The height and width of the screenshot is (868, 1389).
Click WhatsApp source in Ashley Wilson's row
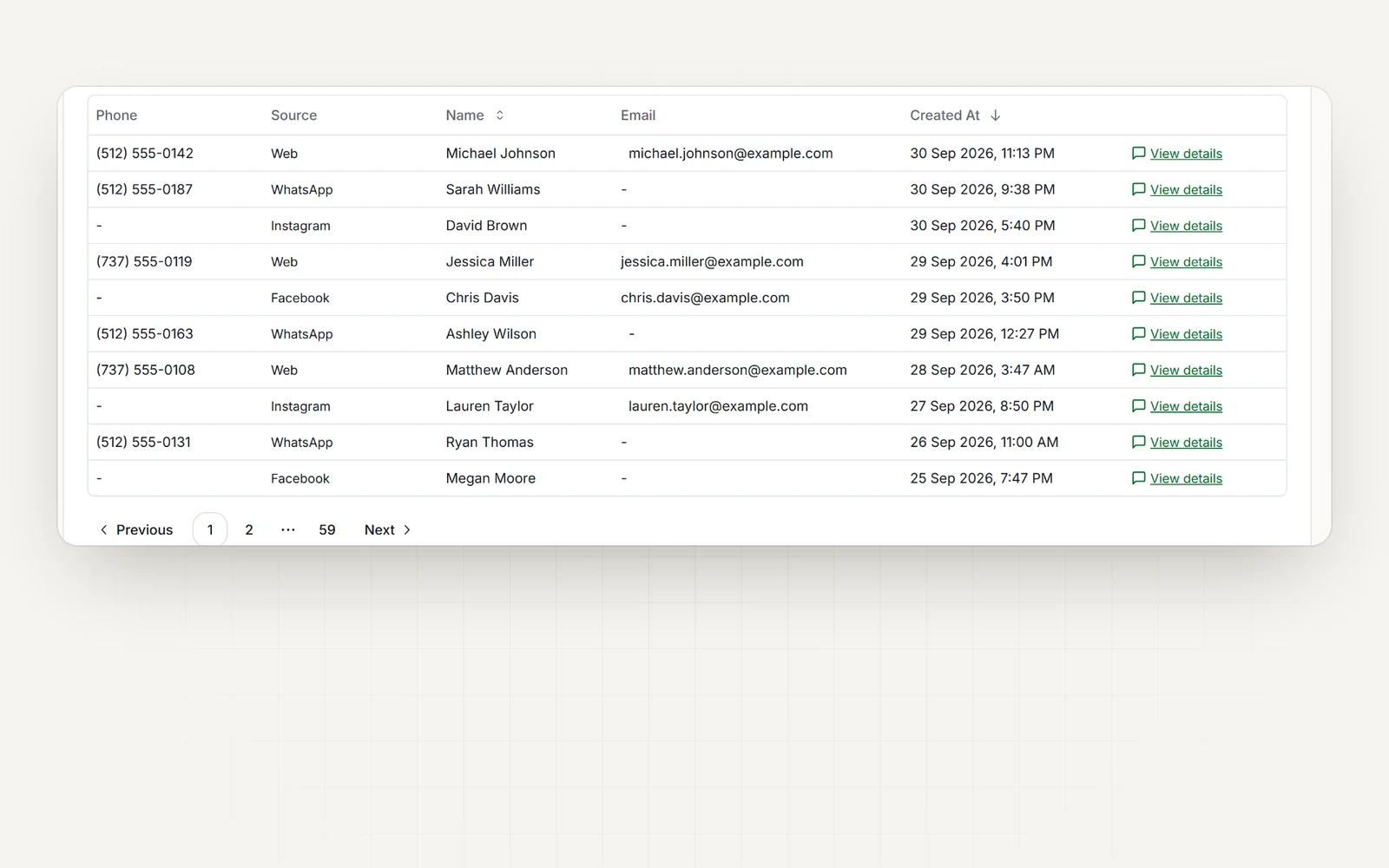[302, 334]
